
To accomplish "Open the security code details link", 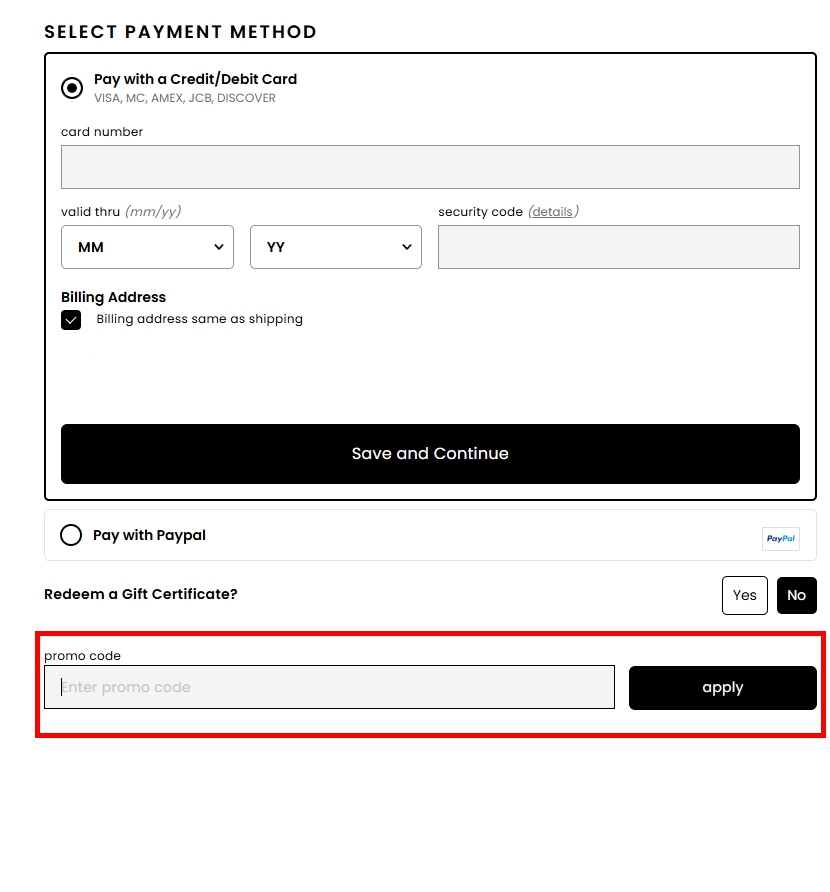I will [552, 212].
